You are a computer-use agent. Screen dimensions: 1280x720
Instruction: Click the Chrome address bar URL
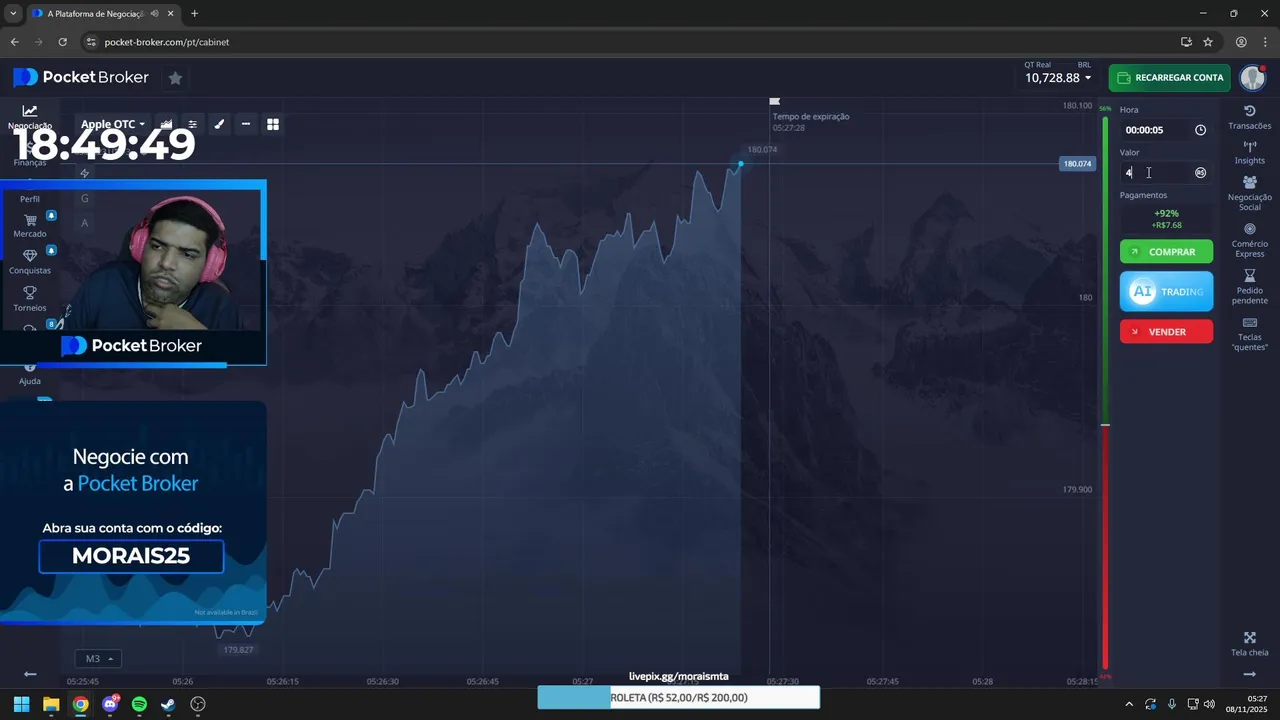click(167, 42)
